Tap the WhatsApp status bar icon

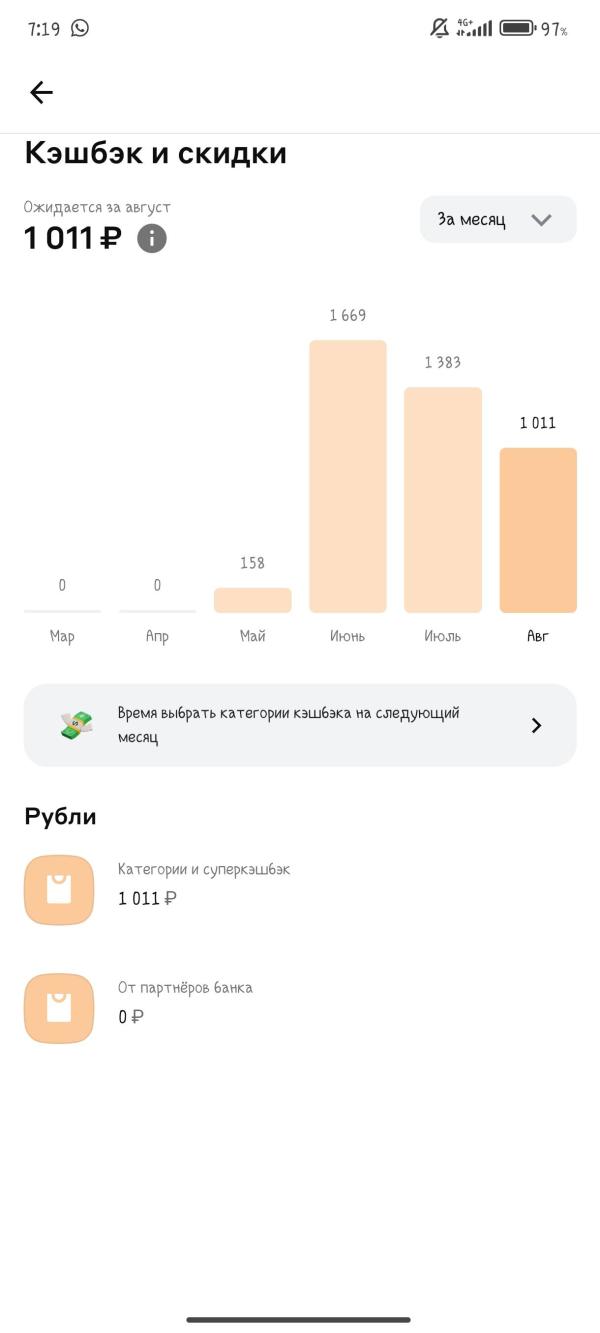pos(80,28)
